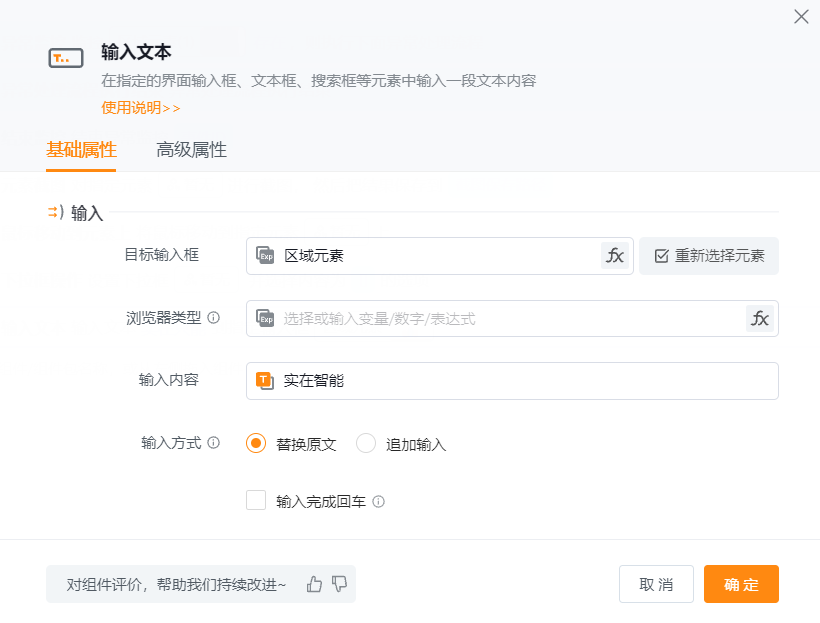The image size is (820, 623).
Task: Switch to the 基础属性 tab
Action: pyautogui.click(x=81, y=150)
